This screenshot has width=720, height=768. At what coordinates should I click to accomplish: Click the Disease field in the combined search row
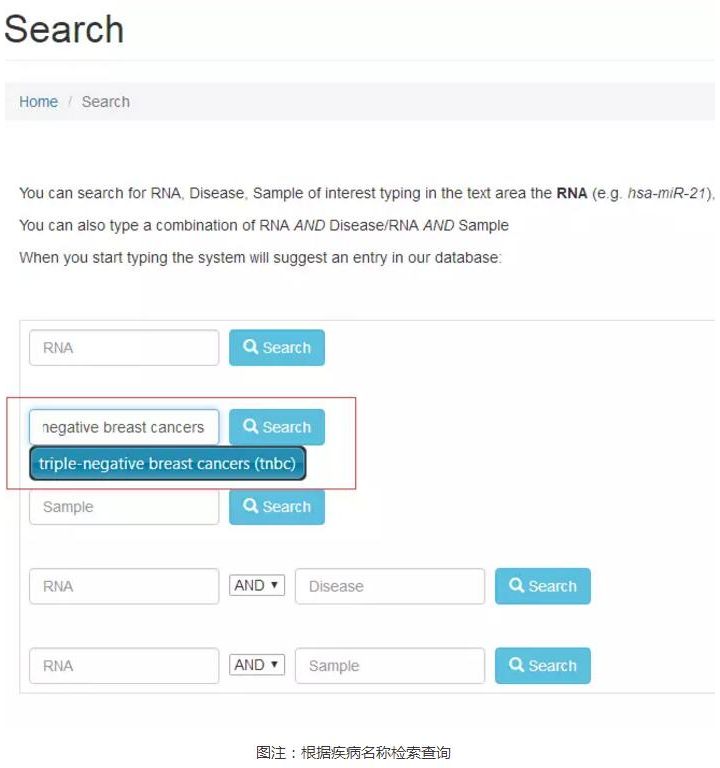click(389, 586)
